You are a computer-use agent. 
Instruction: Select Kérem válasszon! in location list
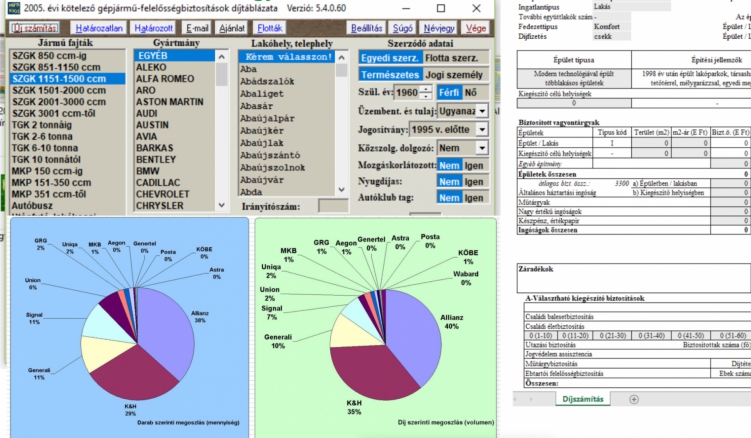tap(286, 57)
